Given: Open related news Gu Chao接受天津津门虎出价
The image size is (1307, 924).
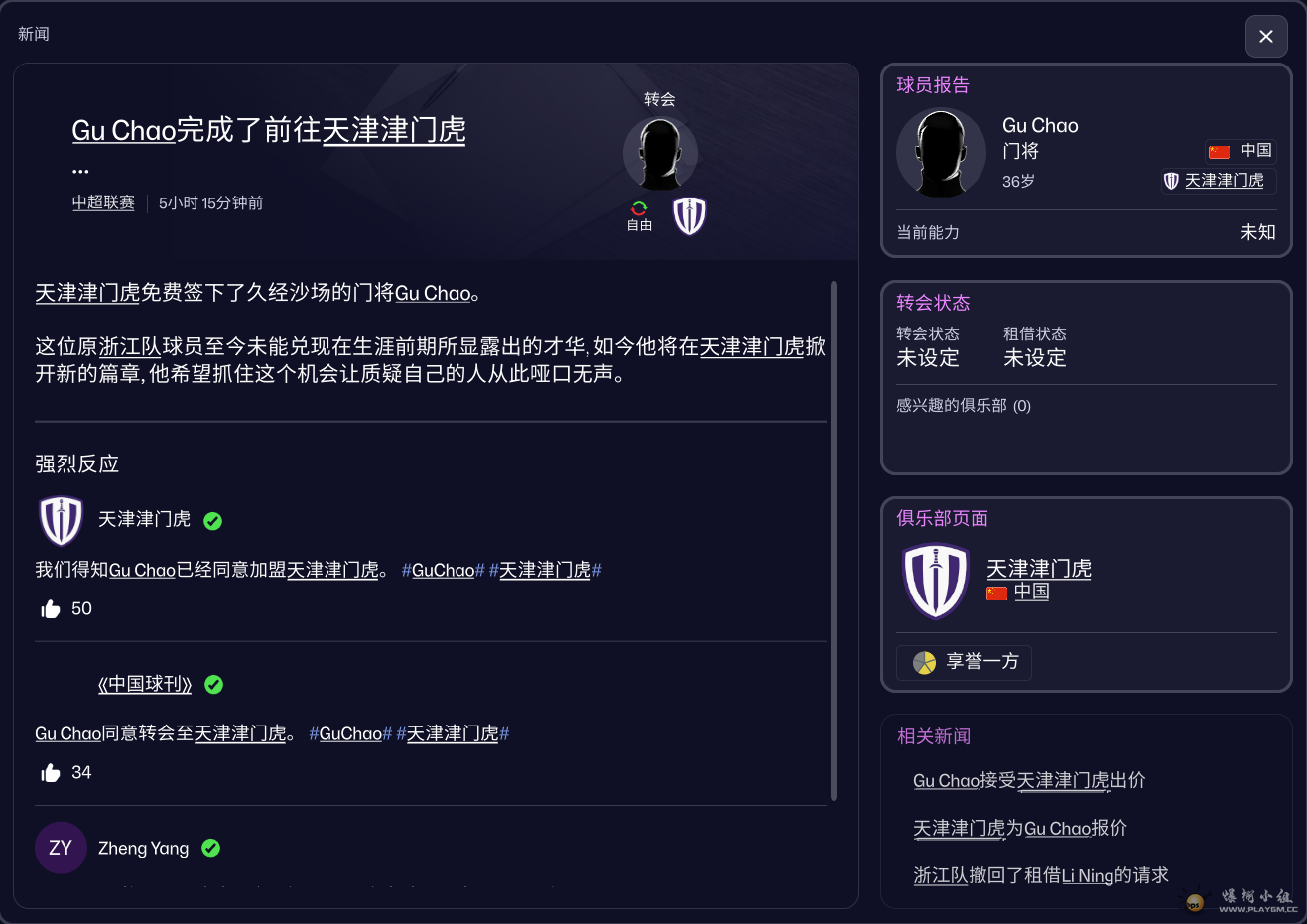Looking at the screenshot, I should [x=1028, y=780].
